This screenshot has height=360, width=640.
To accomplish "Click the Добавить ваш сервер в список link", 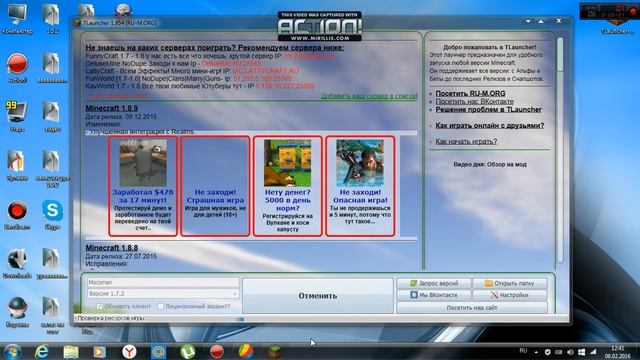I will 369,96.
